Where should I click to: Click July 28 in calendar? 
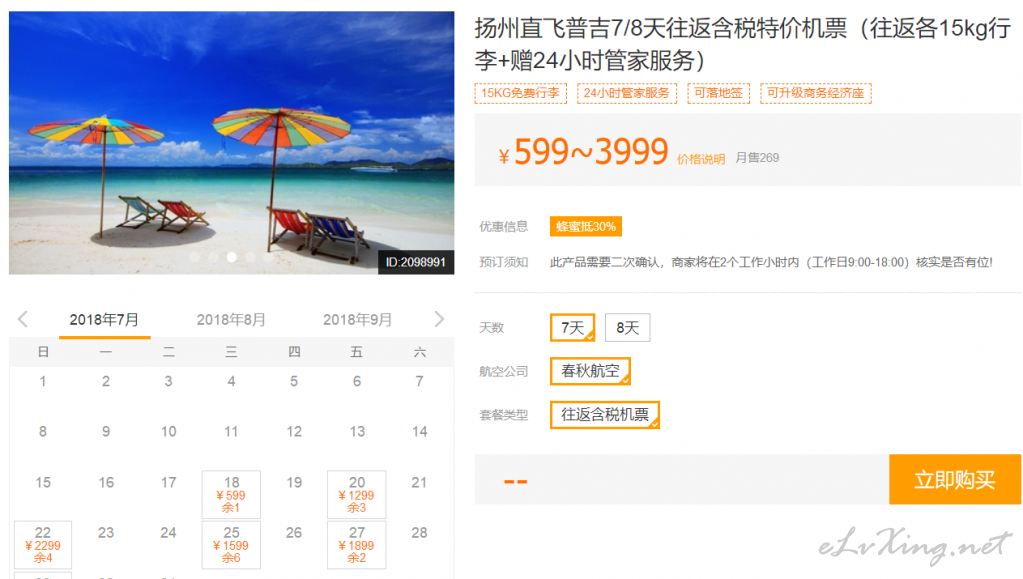click(x=420, y=533)
